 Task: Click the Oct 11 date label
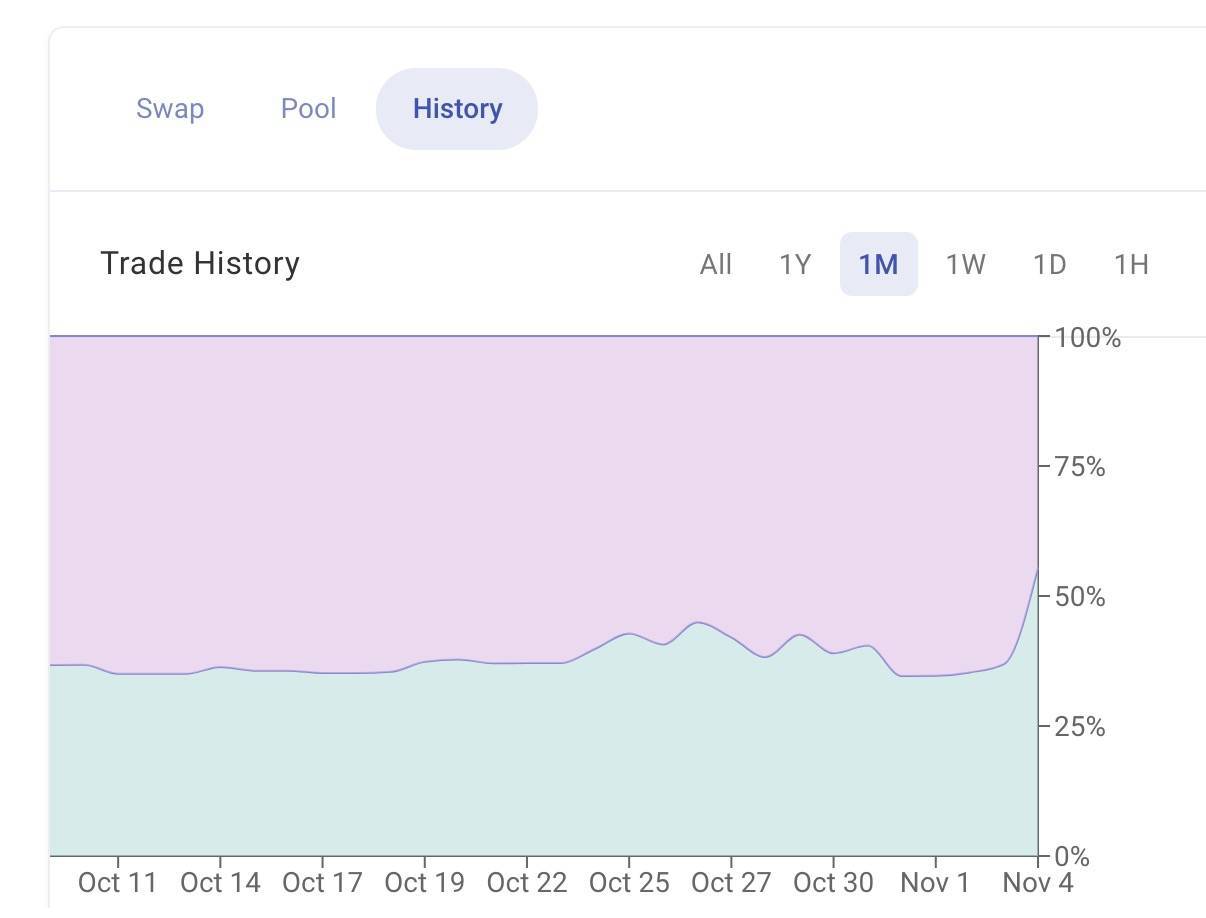(x=118, y=883)
